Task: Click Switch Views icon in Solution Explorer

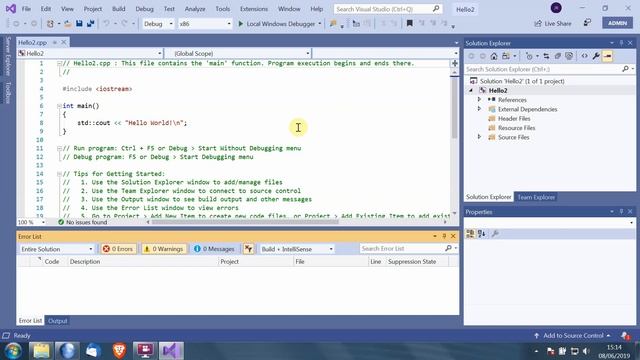Action: (x=506, y=56)
